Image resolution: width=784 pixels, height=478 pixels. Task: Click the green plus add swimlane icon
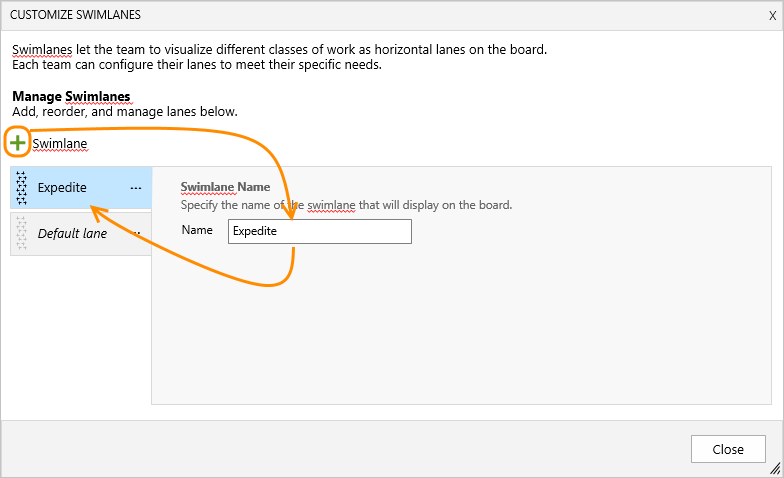pyautogui.click(x=18, y=143)
